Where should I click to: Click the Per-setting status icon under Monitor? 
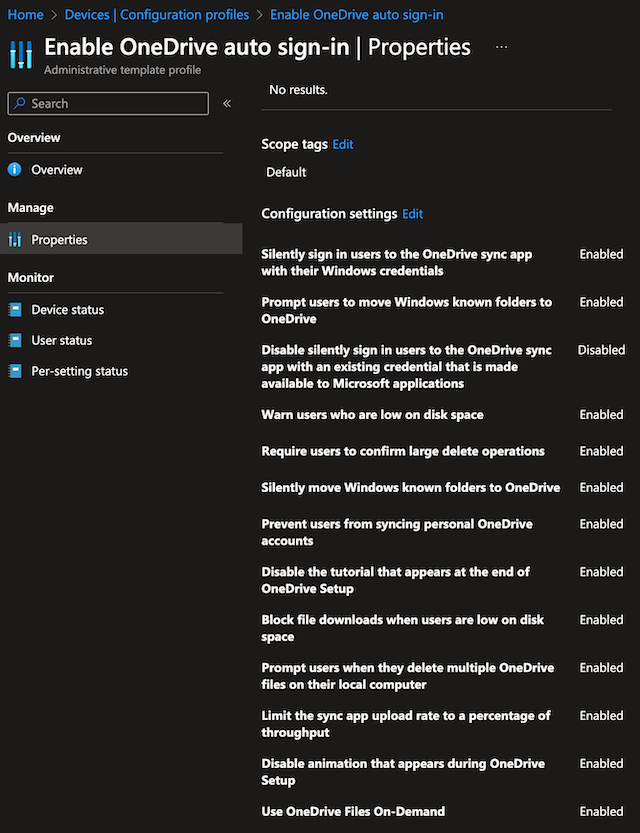[x=17, y=371]
